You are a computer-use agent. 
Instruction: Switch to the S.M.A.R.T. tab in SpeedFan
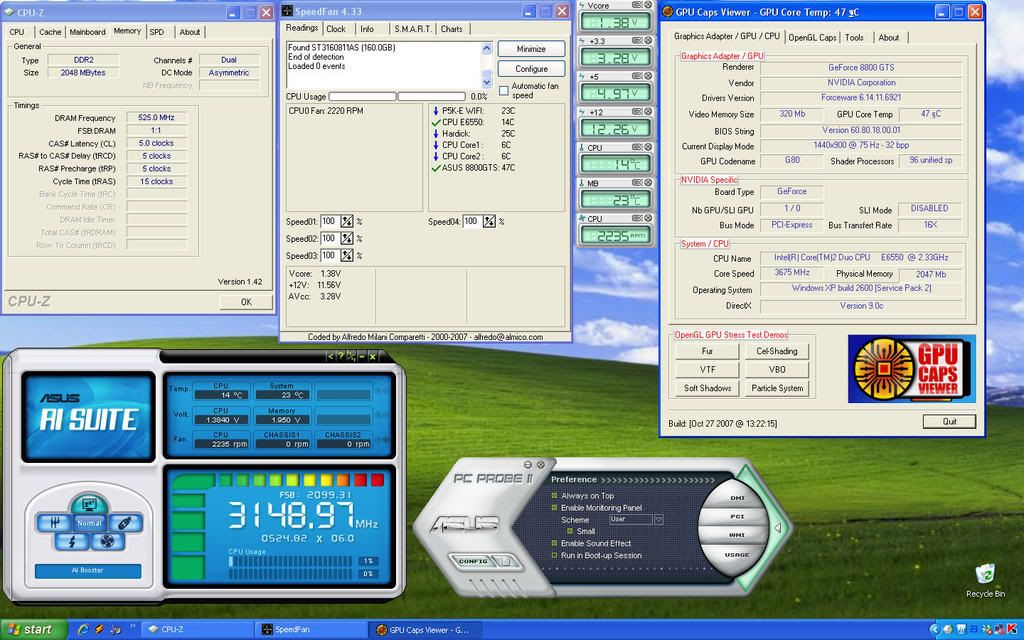(x=413, y=29)
